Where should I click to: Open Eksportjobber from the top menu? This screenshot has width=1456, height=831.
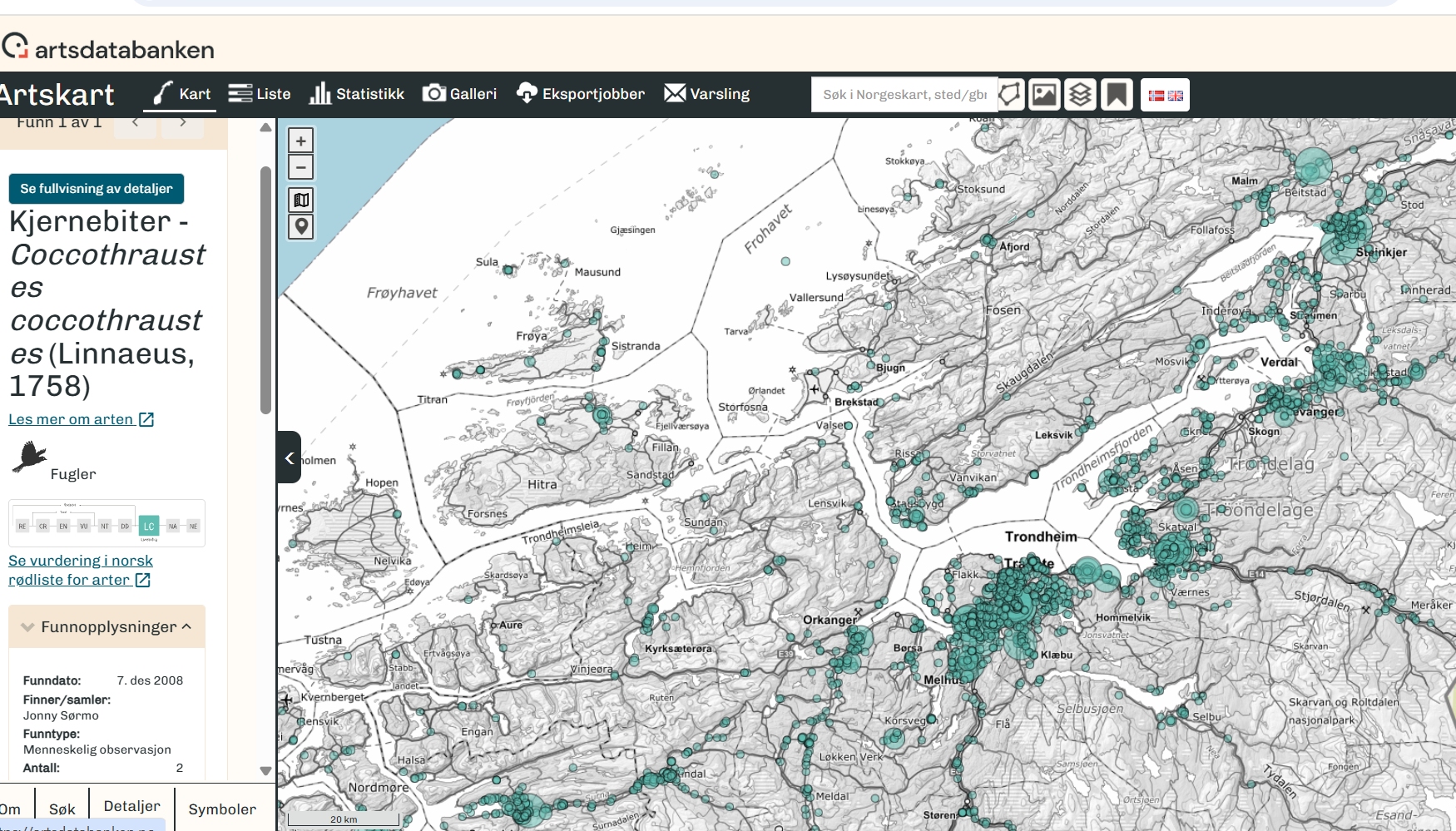point(581,94)
